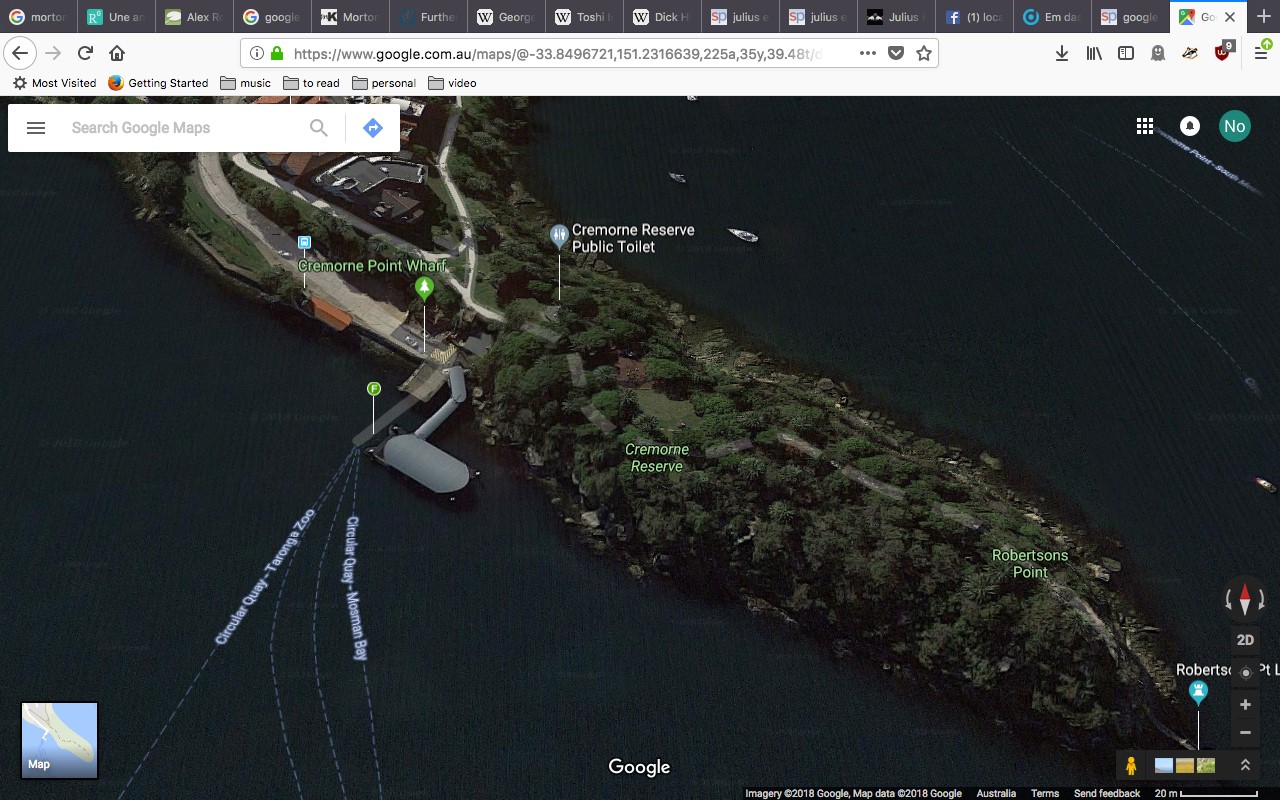This screenshot has width=1280, height=800.
Task: Show my location on the map
Action: tap(1245, 672)
